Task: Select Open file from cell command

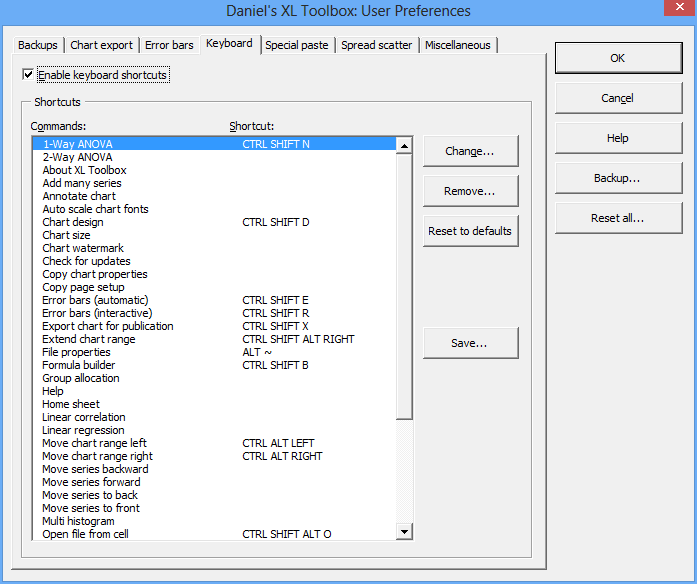Action: click(x=214, y=534)
